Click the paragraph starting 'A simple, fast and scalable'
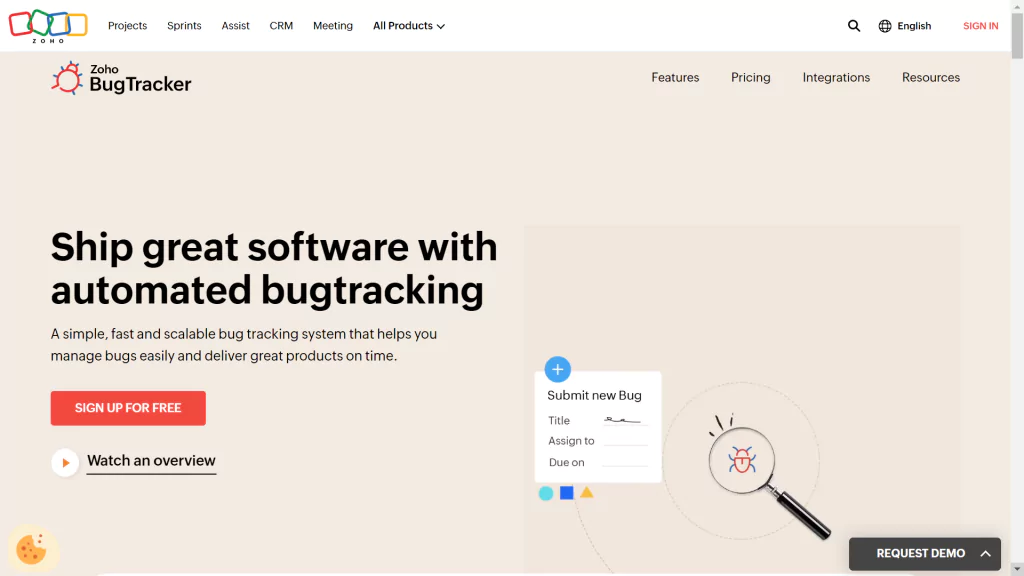The height and width of the screenshot is (576, 1024). (x=244, y=345)
